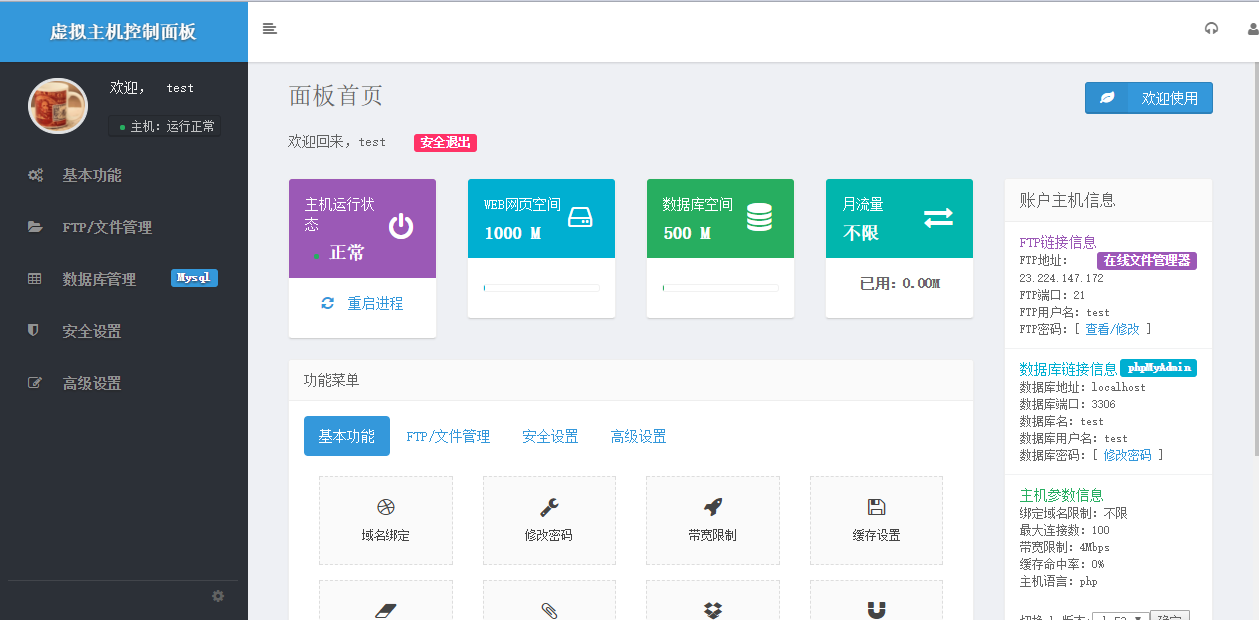Click the power icon on 主机运行状态 card
The width and height of the screenshot is (1259, 620).
pos(401,227)
